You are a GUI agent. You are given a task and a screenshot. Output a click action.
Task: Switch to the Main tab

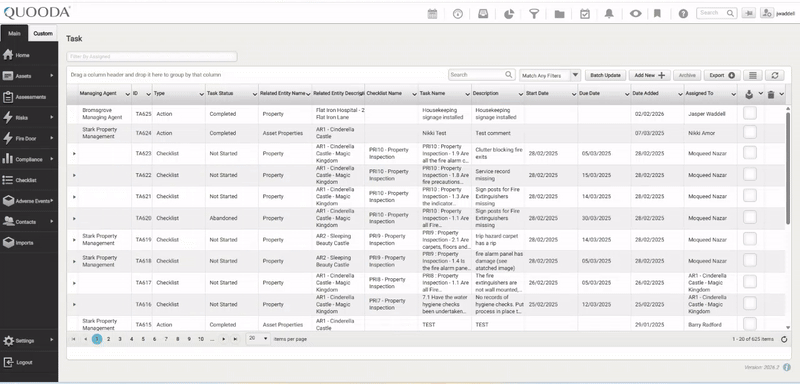(14, 34)
